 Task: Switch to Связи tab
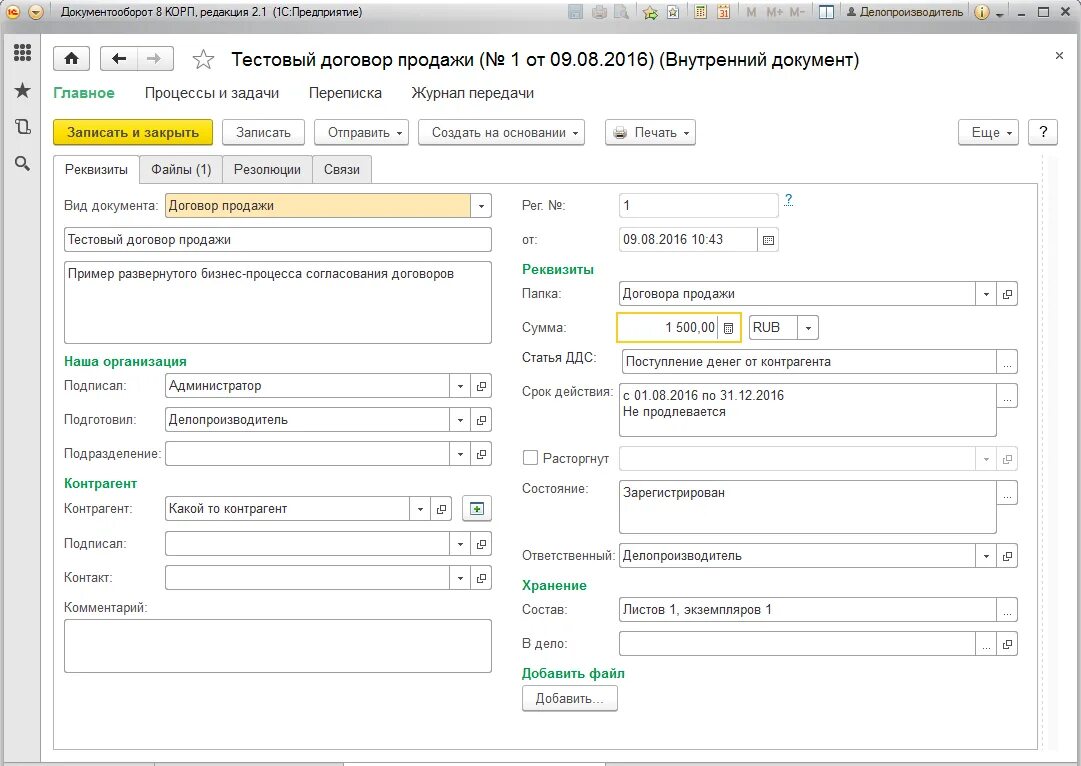coord(342,170)
